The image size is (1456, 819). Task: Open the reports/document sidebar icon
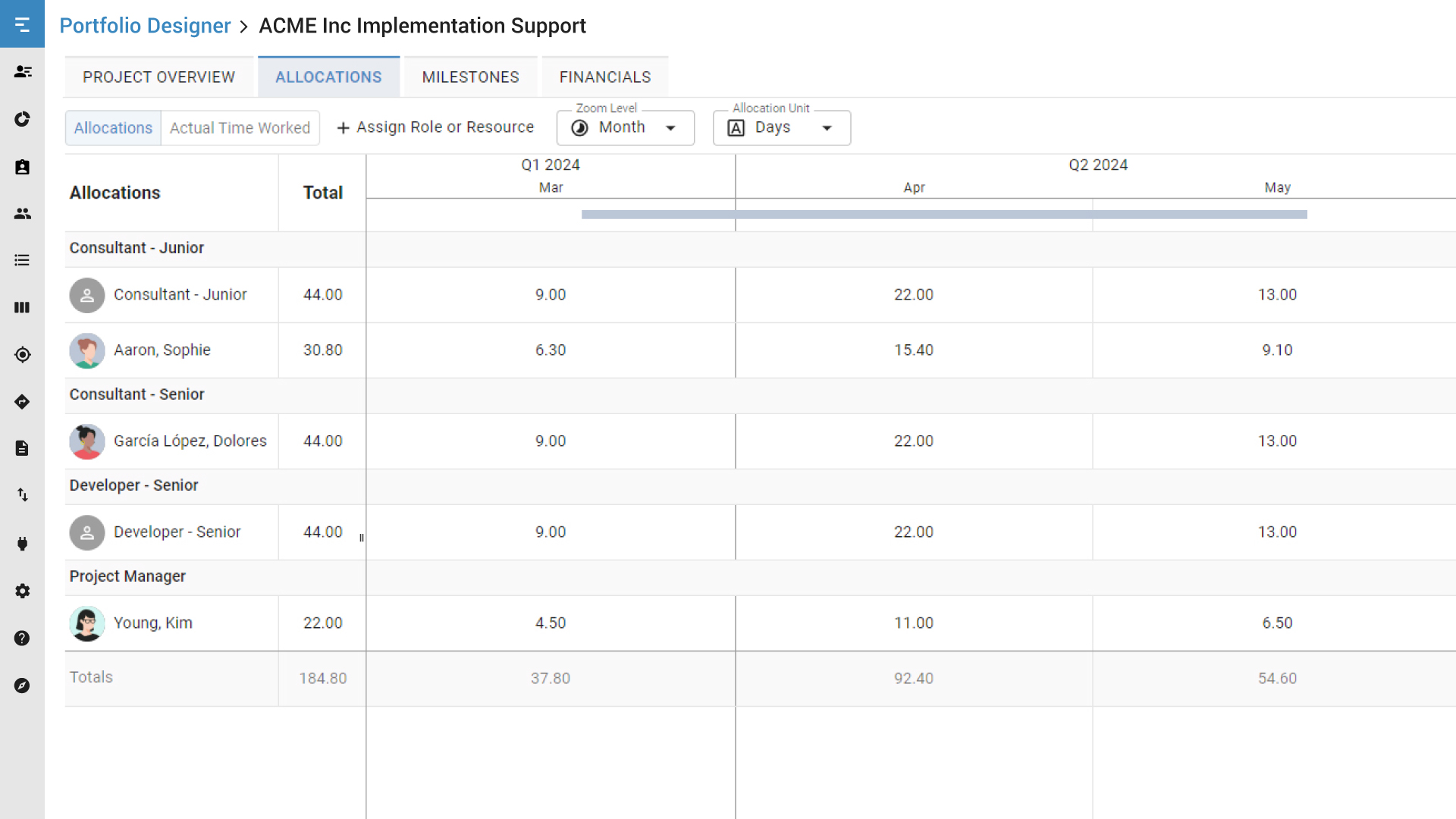tap(22, 448)
